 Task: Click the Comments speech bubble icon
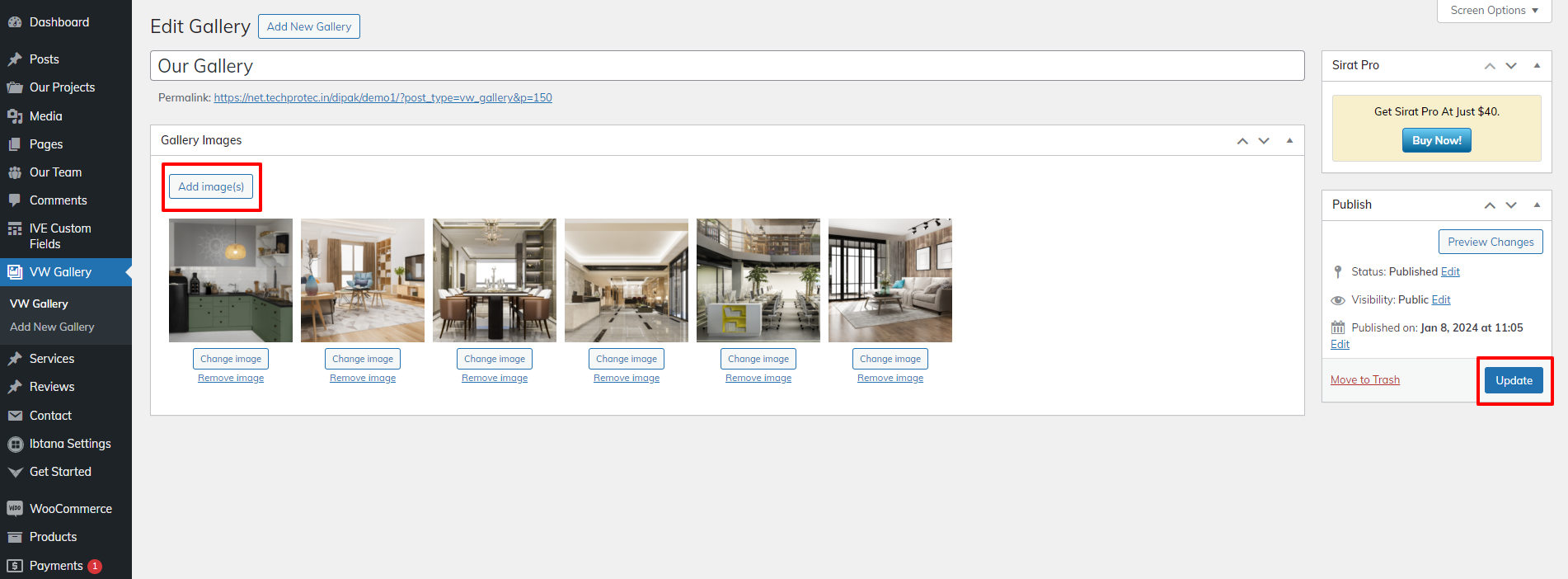click(x=15, y=200)
